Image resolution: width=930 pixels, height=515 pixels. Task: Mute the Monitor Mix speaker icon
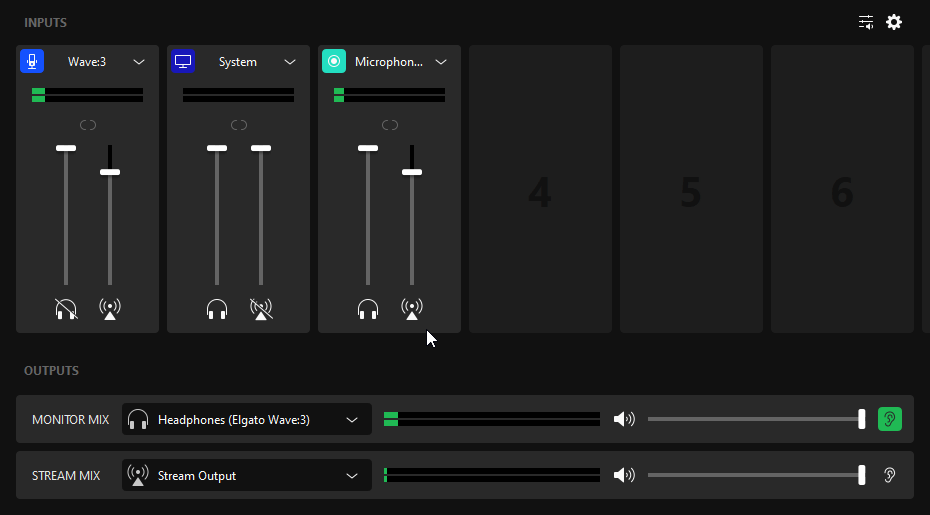pyautogui.click(x=624, y=419)
